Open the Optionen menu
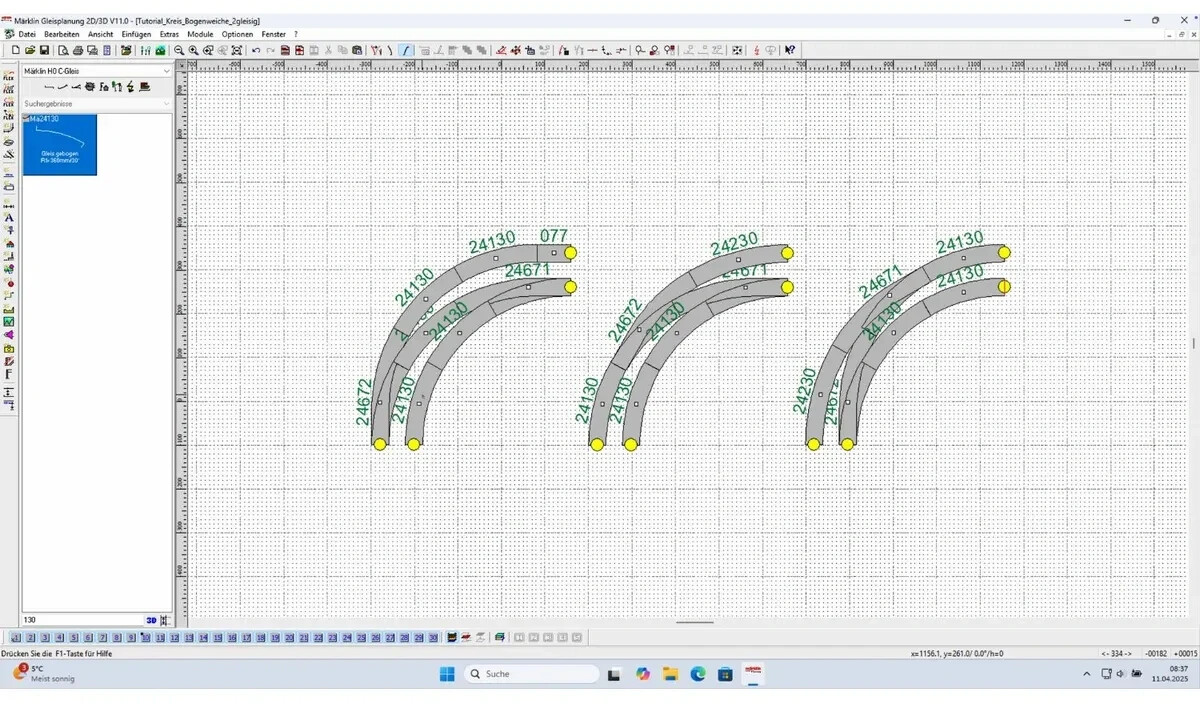Image resolution: width=1200 pixels, height=704 pixels. [x=238, y=34]
